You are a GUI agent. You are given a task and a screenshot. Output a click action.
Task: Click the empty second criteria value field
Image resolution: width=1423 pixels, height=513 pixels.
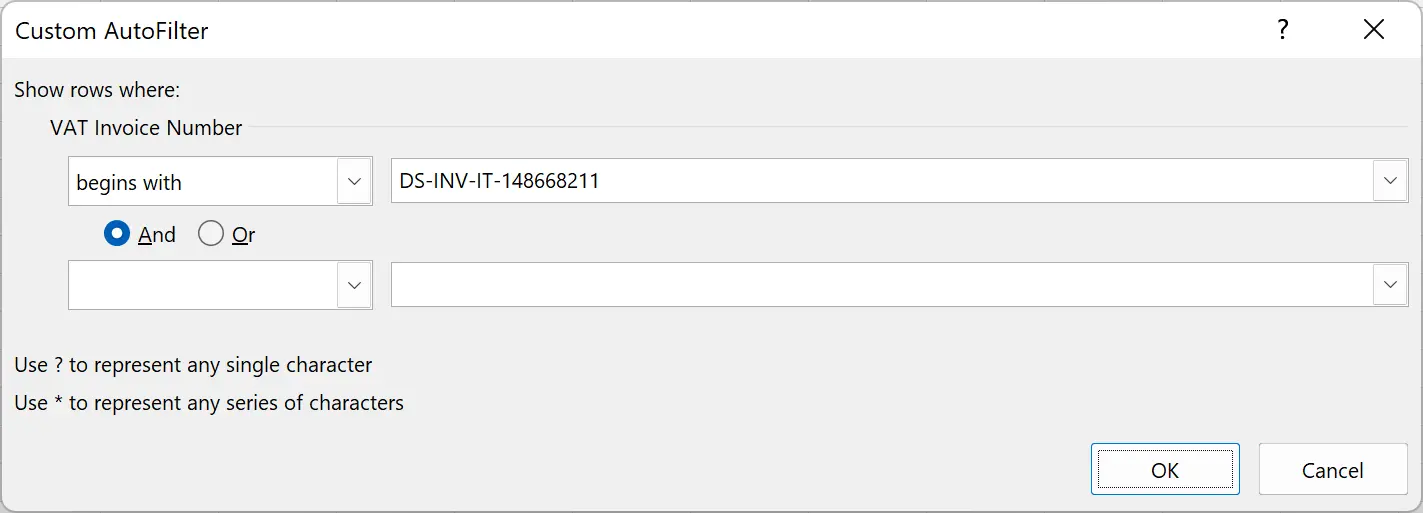[880, 285]
